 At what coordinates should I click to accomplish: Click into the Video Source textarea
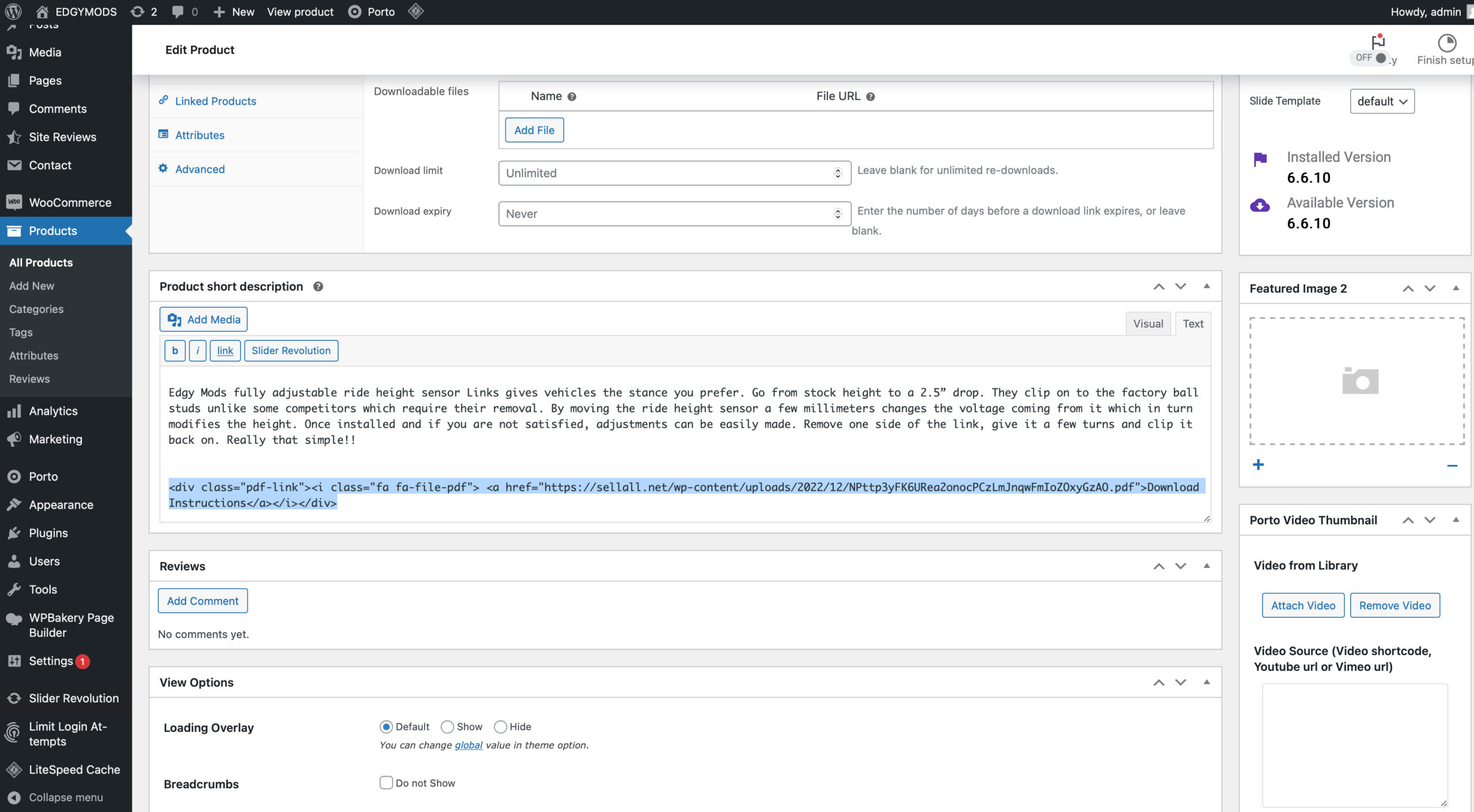point(1355,745)
